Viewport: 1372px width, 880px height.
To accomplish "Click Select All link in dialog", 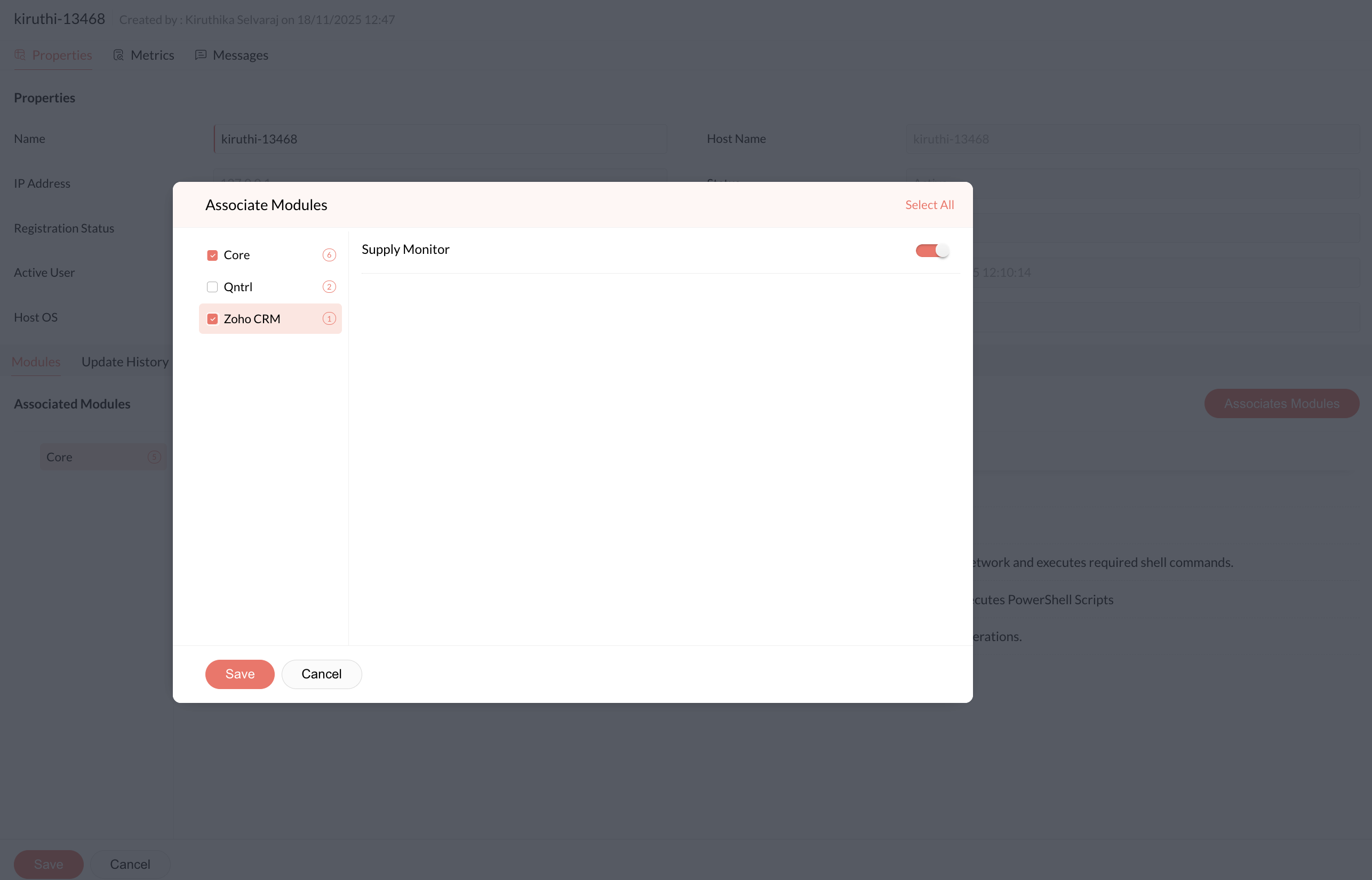I will click(929, 205).
